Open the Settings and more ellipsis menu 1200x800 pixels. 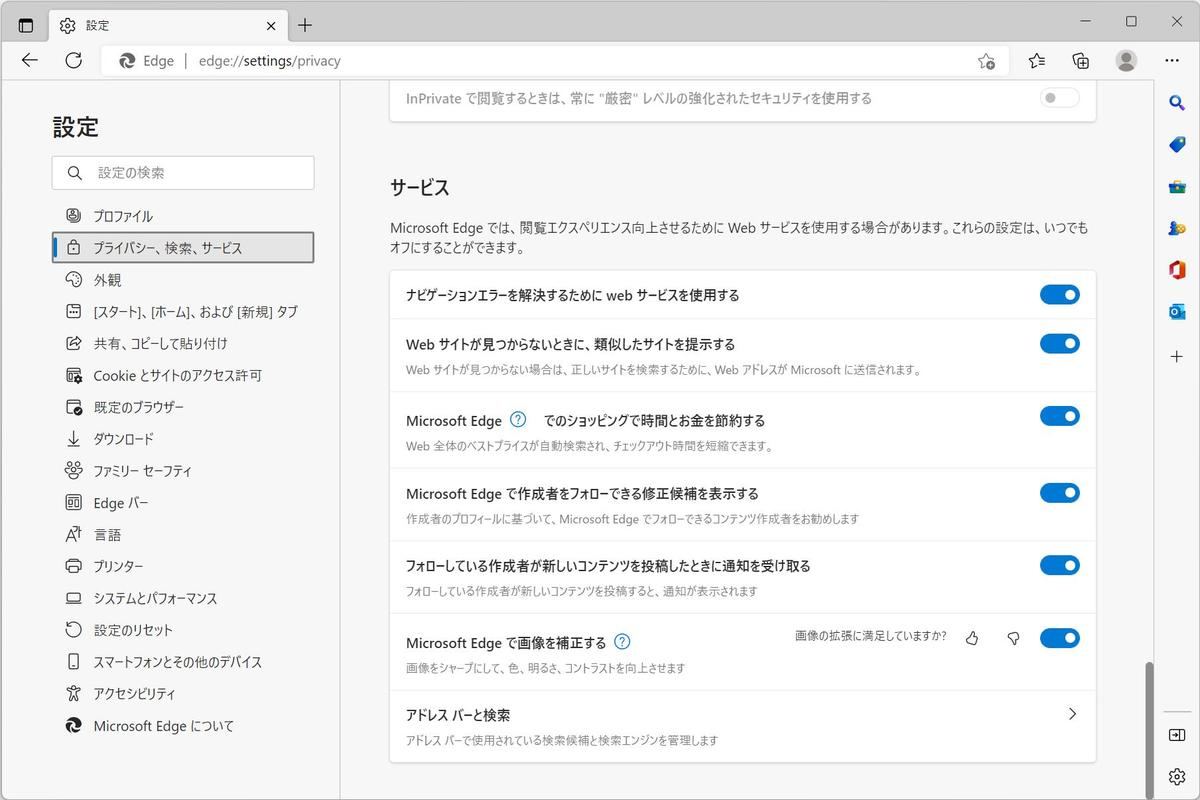tap(1172, 61)
